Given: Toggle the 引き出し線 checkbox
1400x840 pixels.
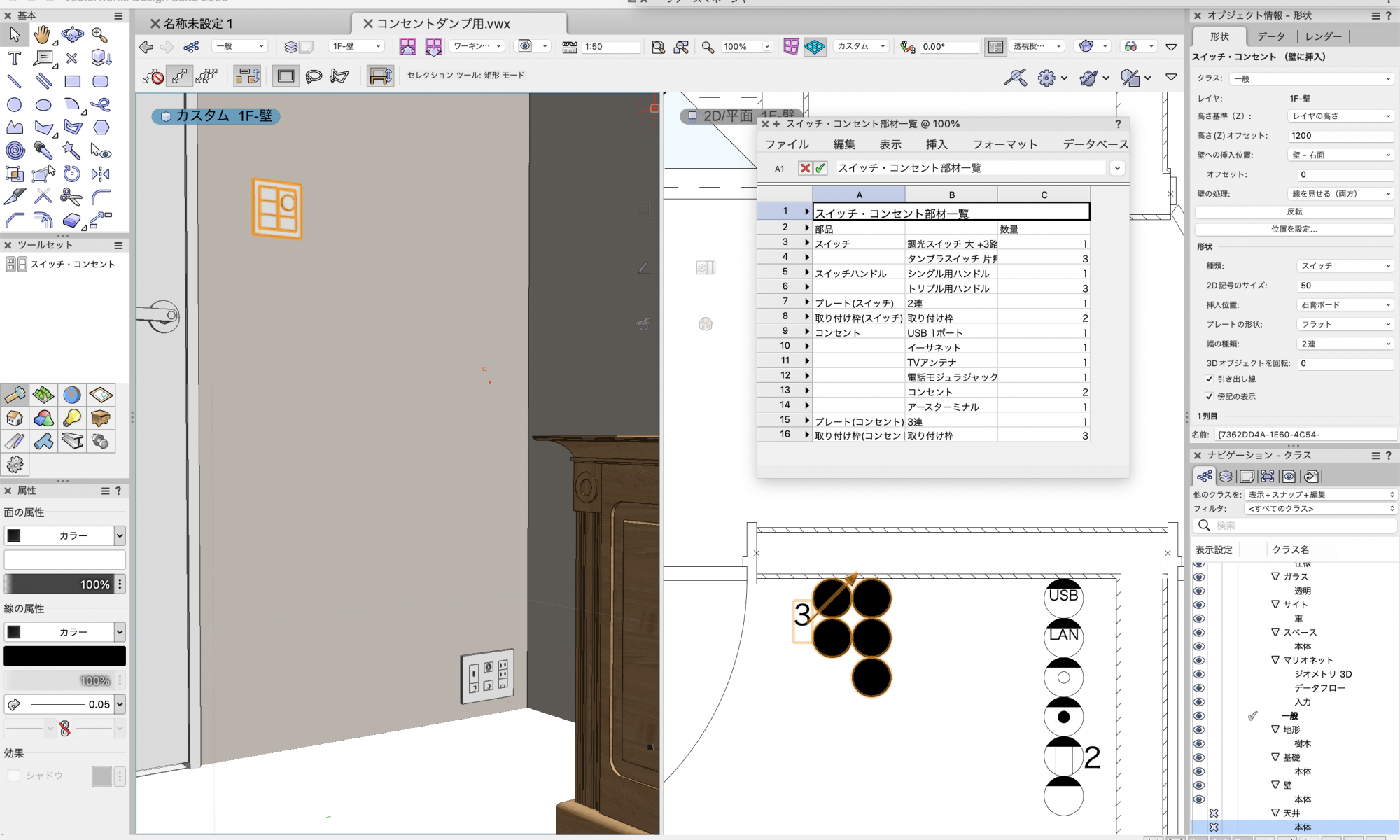Looking at the screenshot, I should click(x=1209, y=379).
